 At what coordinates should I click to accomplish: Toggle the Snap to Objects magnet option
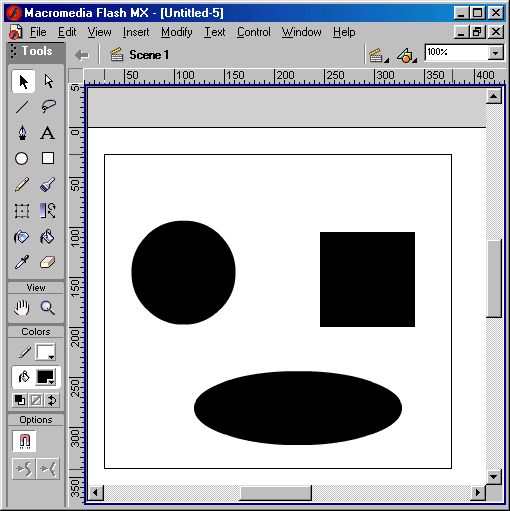[x=24, y=441]
